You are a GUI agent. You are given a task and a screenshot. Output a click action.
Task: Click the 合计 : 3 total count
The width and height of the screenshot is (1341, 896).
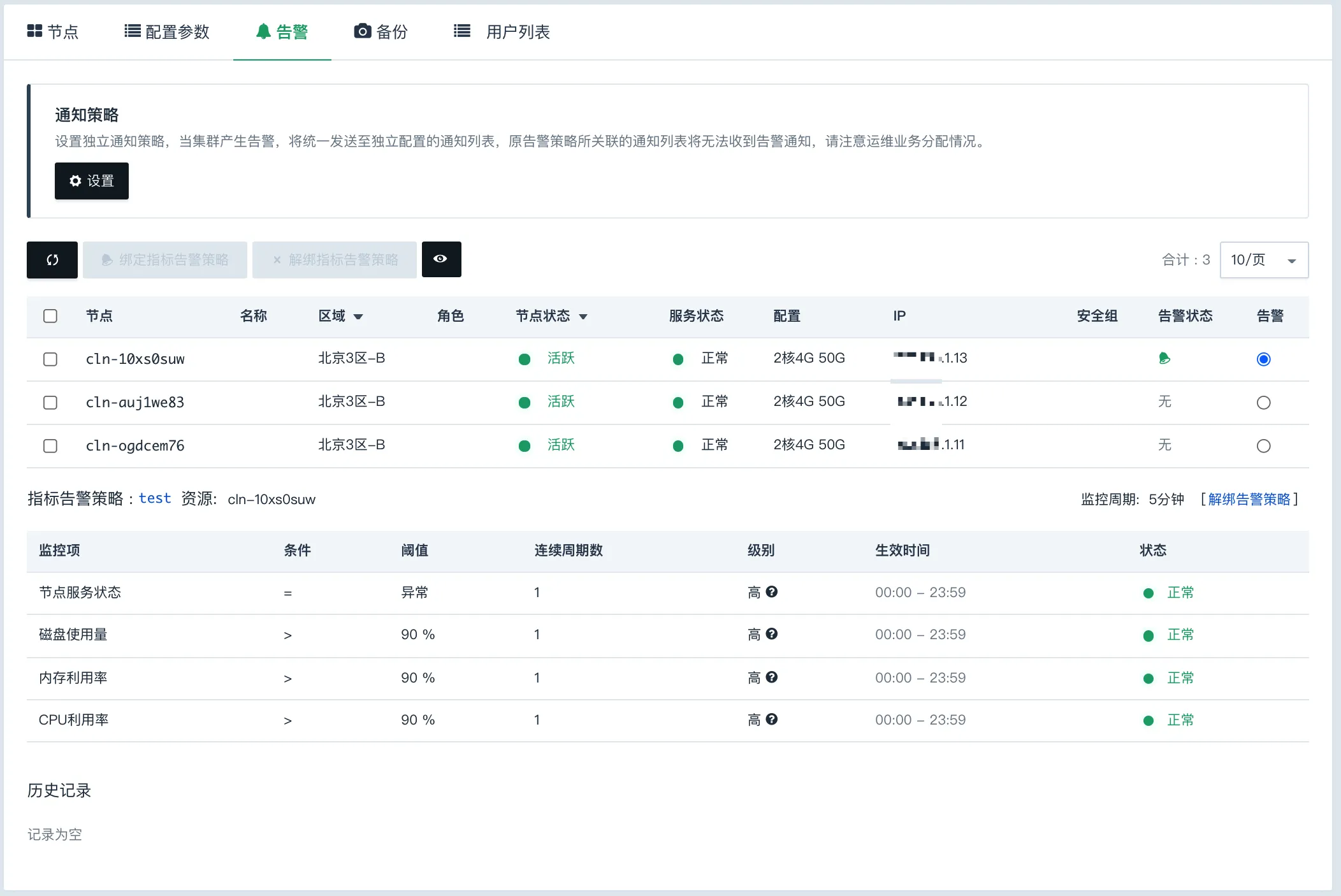(1185, 260)
